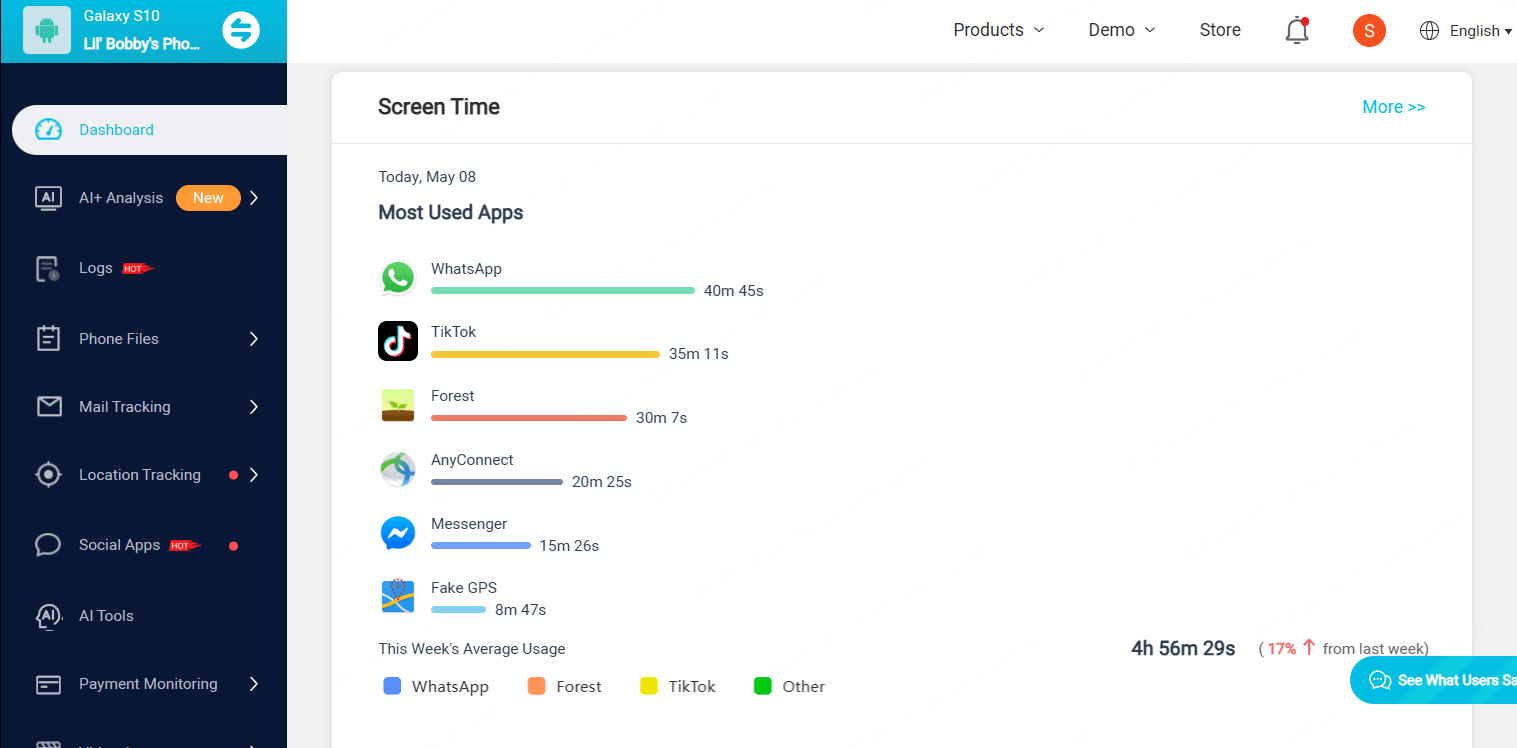Image resolution: width=1517 pixels, height=748 pixels.
Task: Click the globe language icon
Action: click(x=1429, y=31)
